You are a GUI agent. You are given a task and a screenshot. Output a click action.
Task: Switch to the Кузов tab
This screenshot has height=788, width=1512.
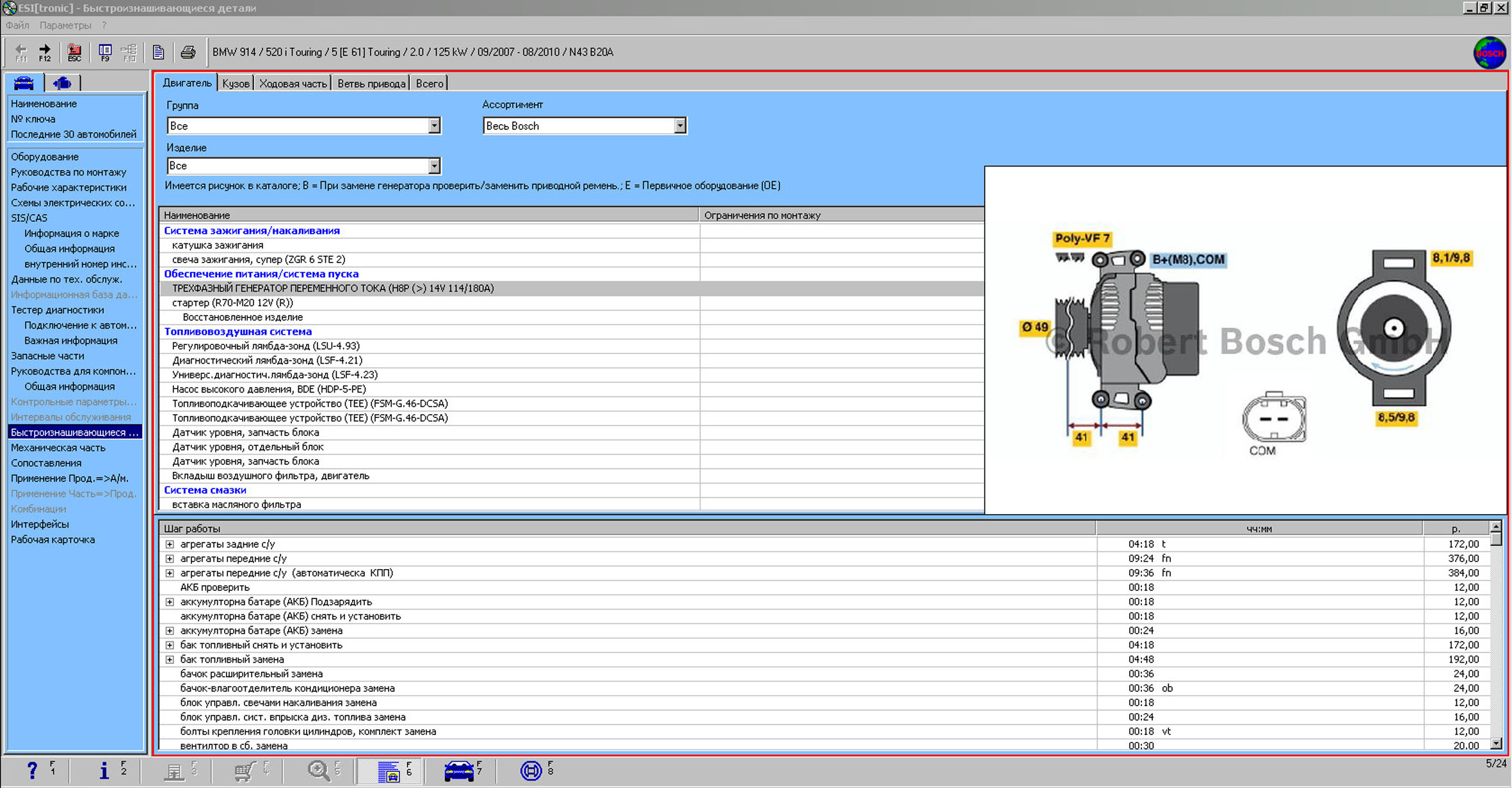(236, 83)
